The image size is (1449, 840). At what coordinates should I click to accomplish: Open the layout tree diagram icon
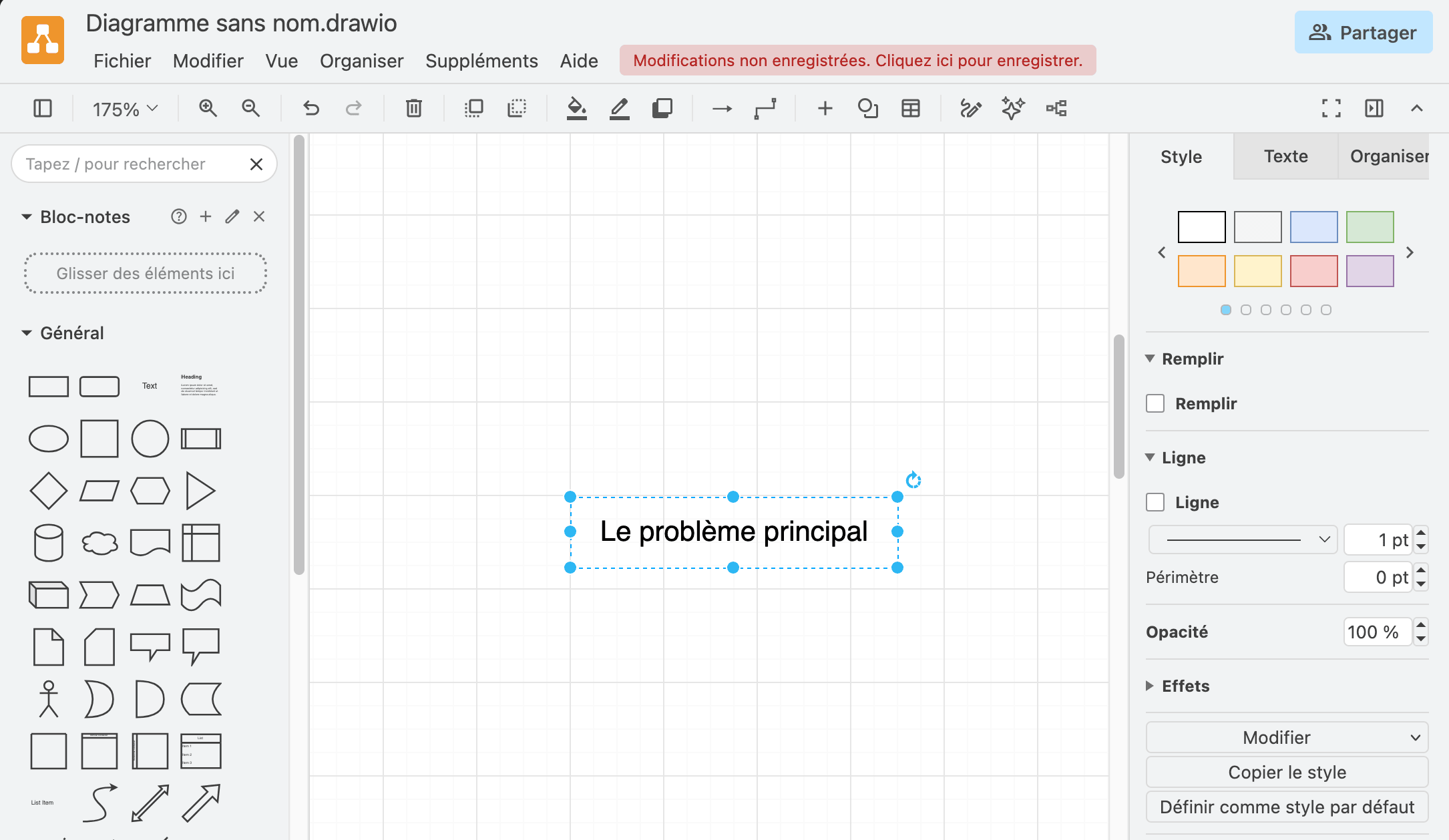click(x=1056, y=108)
